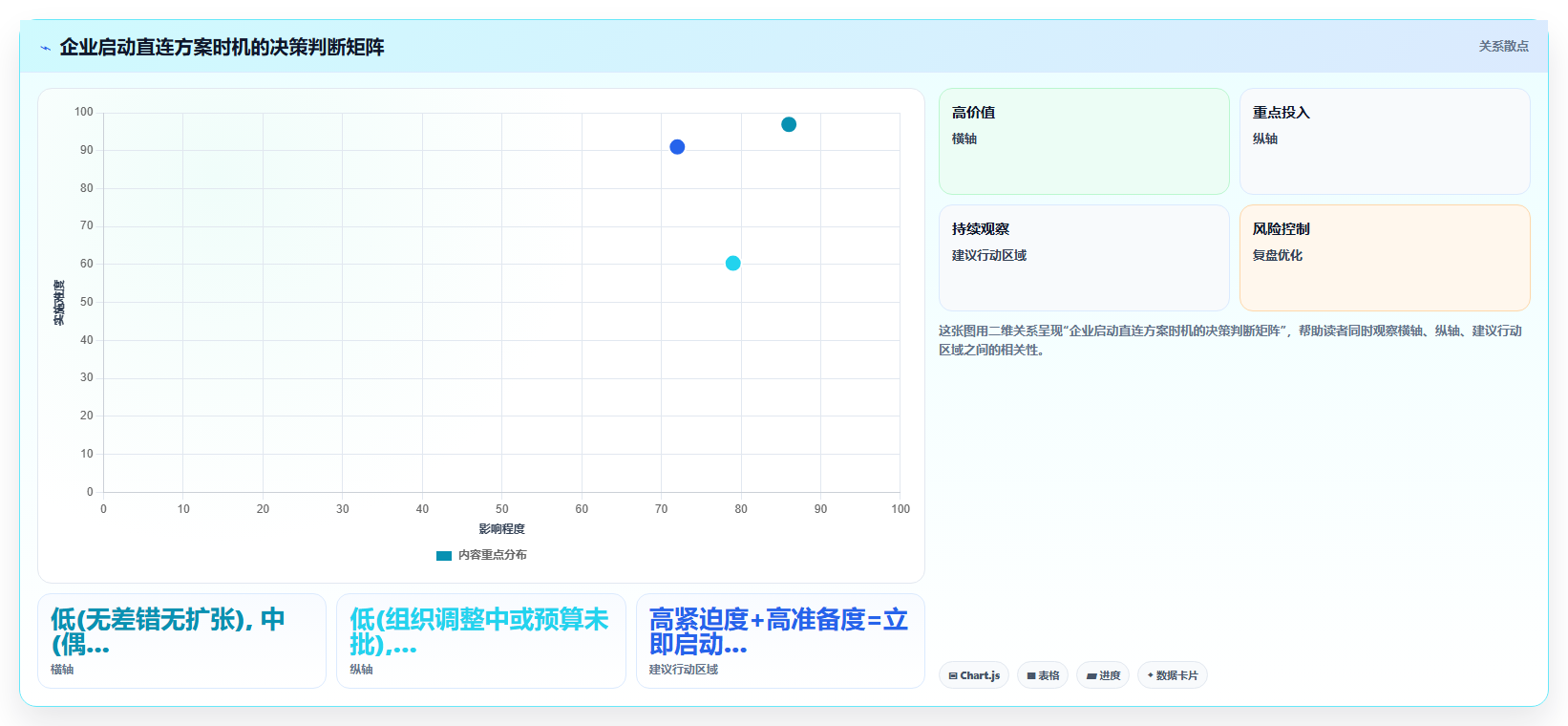
Task: Click the Chart.js tag
Action: pyautogui.click(x=974, y=675)
